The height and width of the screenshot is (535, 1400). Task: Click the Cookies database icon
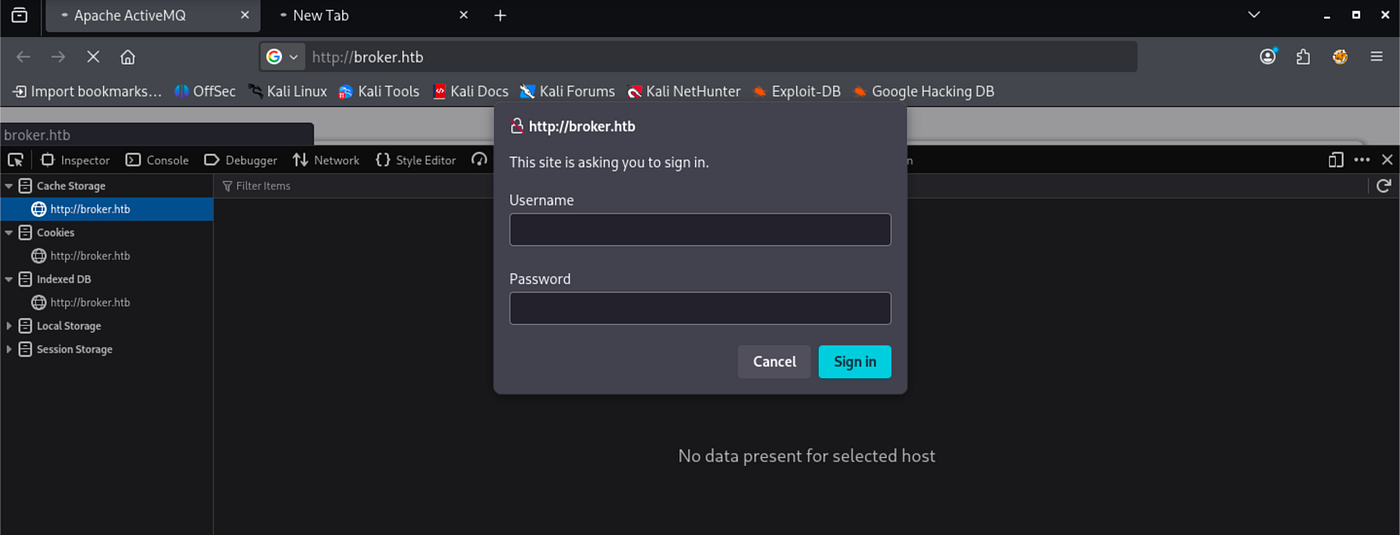[x=25, y=233]
